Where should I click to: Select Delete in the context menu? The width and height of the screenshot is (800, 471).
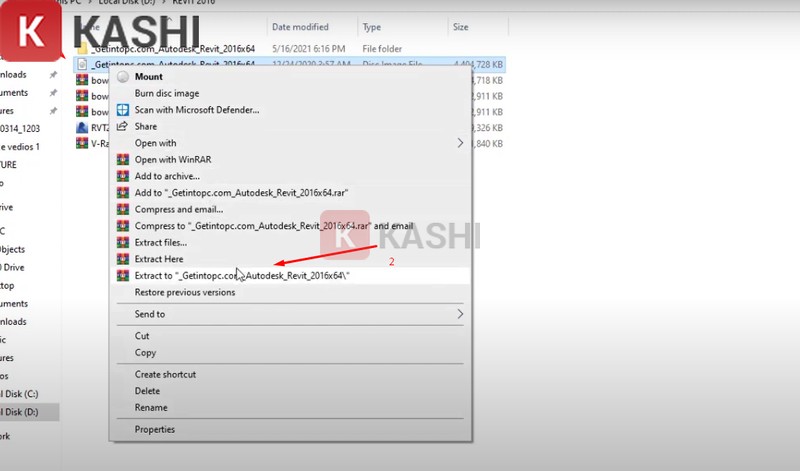pyautogui.click(x=147, y=391)
